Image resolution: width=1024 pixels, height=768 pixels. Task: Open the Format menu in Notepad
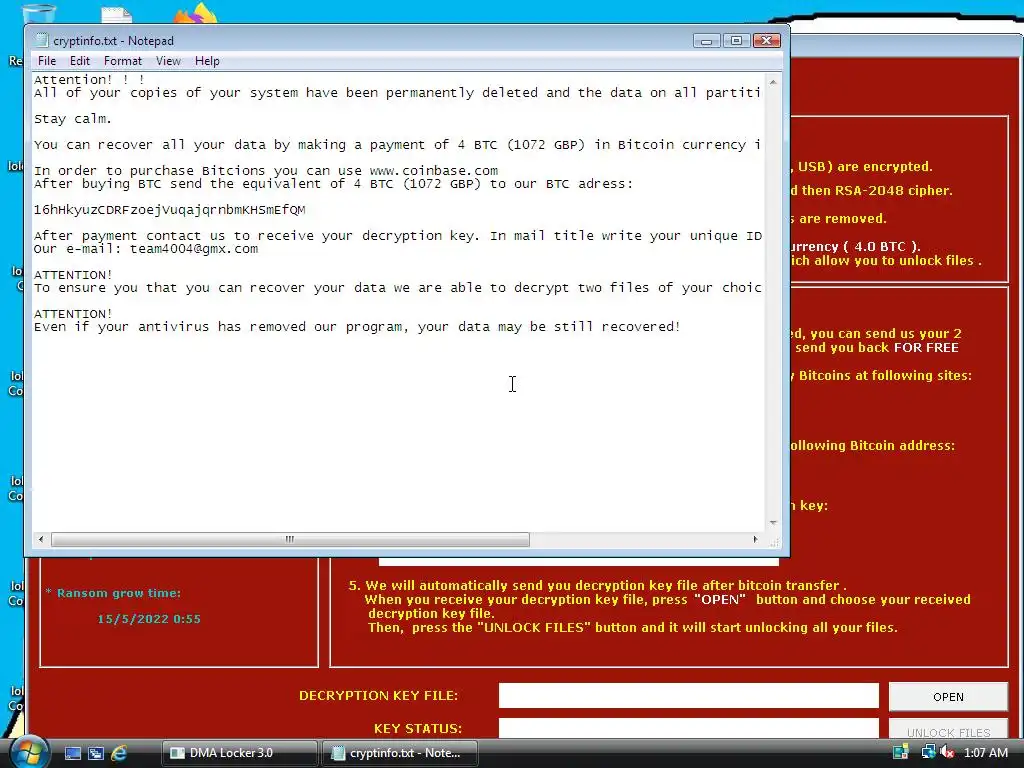point(123,61)
